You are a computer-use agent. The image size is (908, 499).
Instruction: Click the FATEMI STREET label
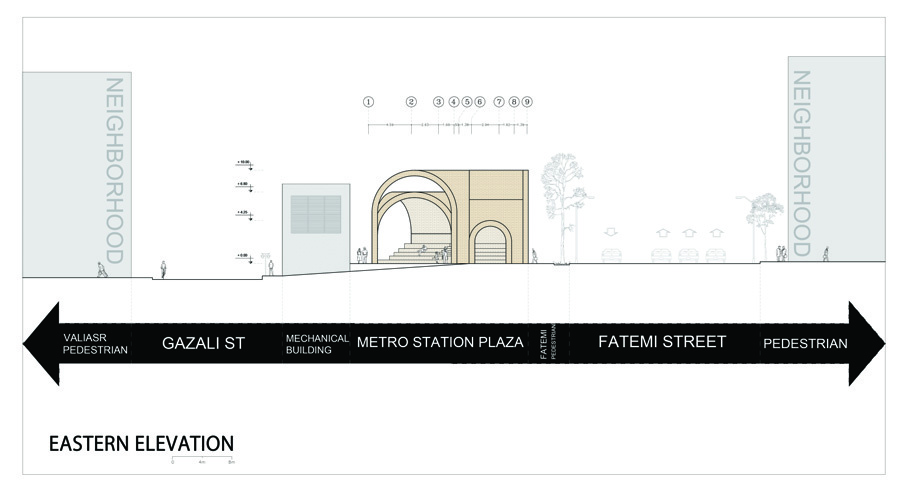point(662,342)
